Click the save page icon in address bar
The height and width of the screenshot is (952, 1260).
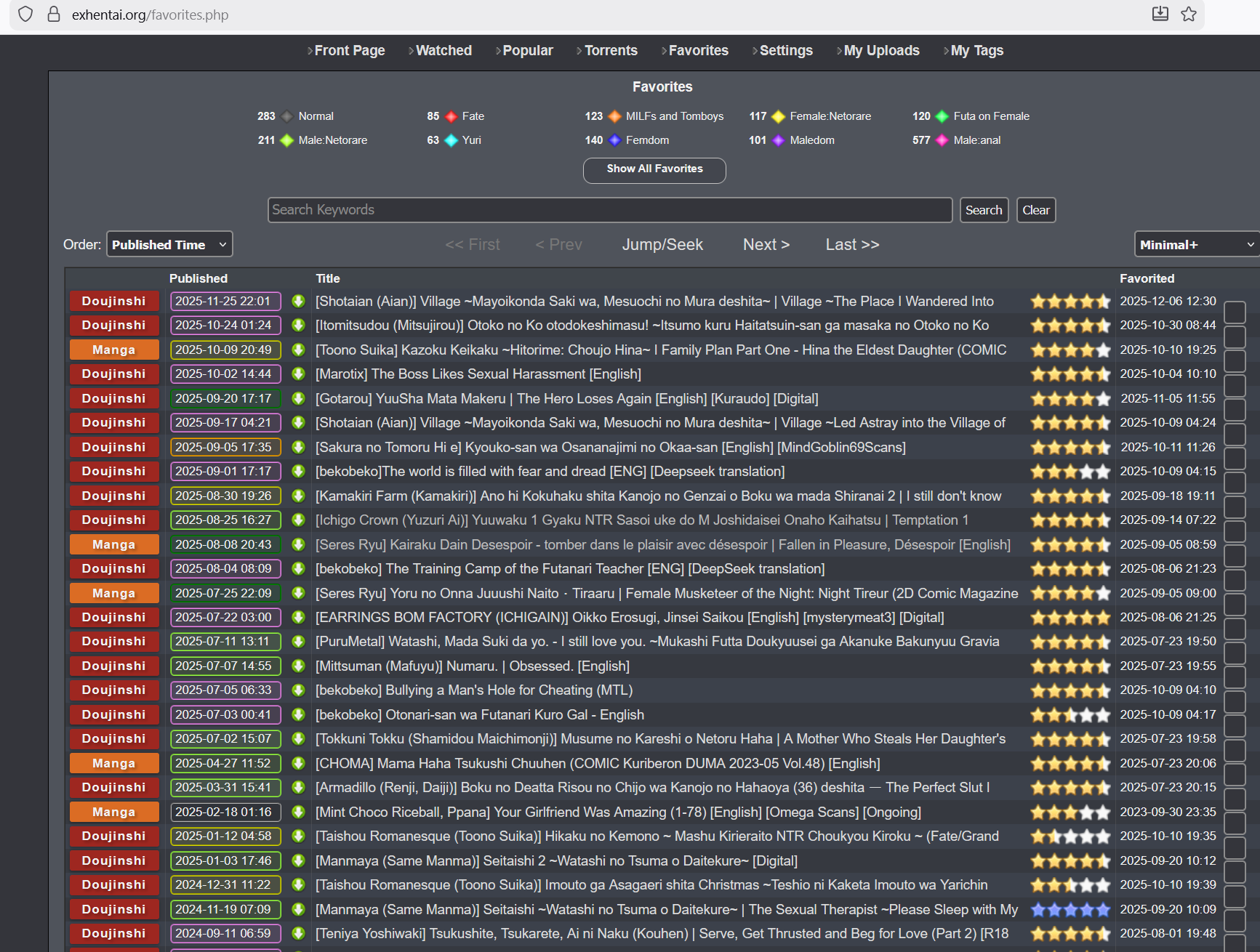tap(1160, 14)
